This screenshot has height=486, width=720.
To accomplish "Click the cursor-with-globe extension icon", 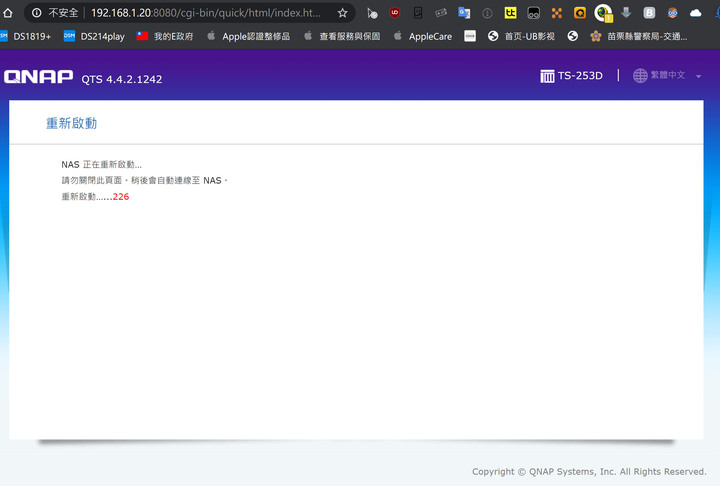I will (x=371, y=13).
